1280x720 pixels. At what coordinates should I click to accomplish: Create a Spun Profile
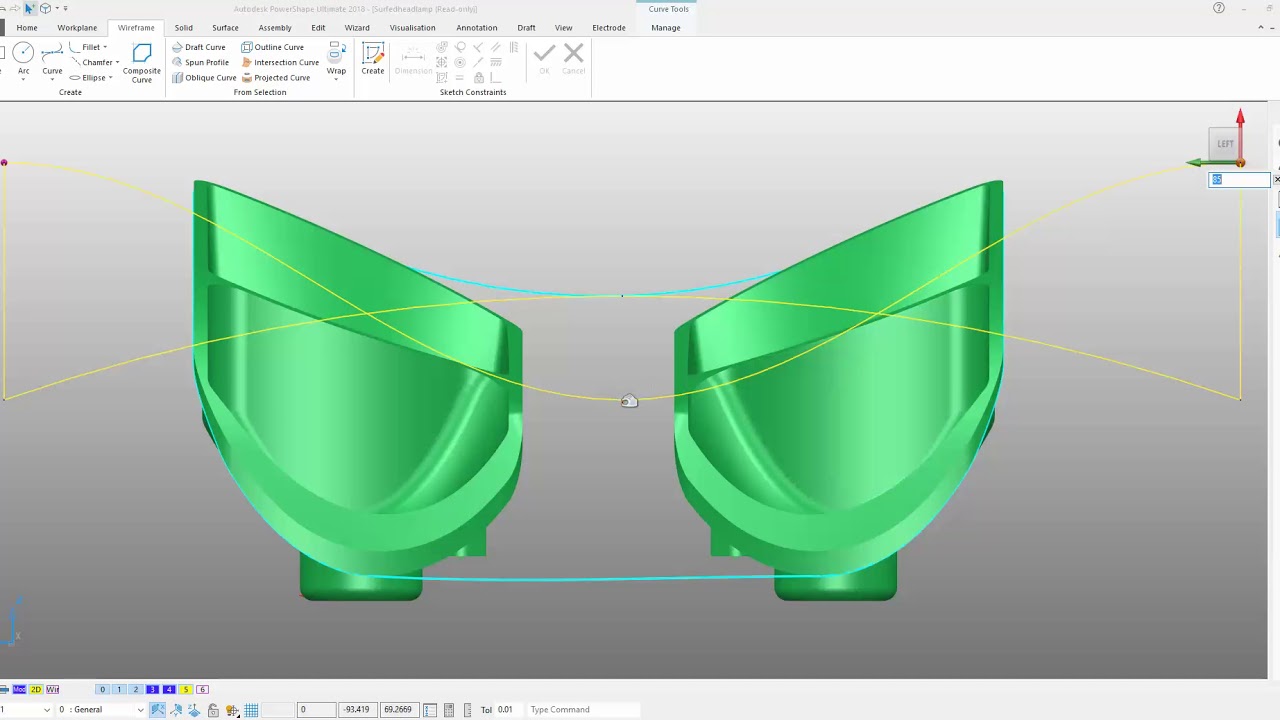click(x=200, y=62)
